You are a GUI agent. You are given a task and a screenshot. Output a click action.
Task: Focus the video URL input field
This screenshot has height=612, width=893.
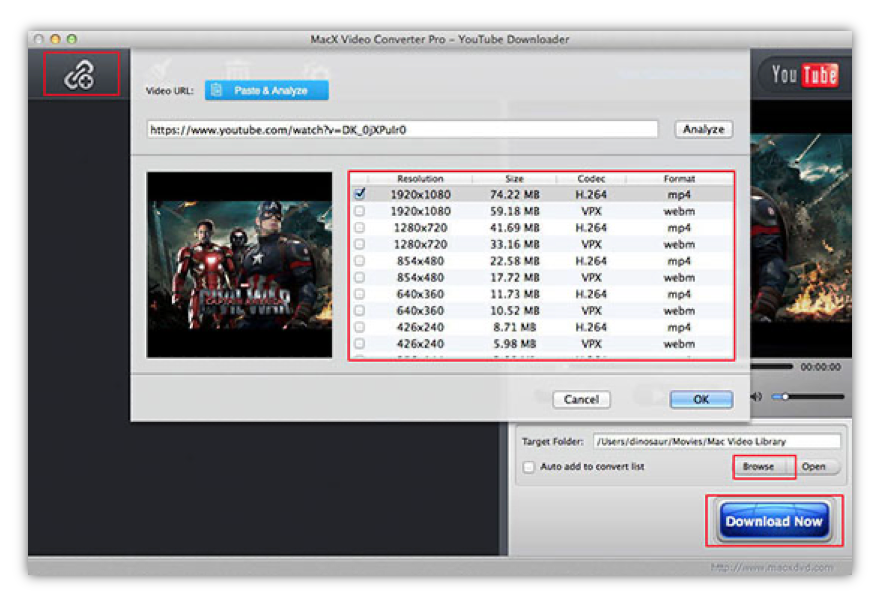pyautogui.click(x=402, y=130)
